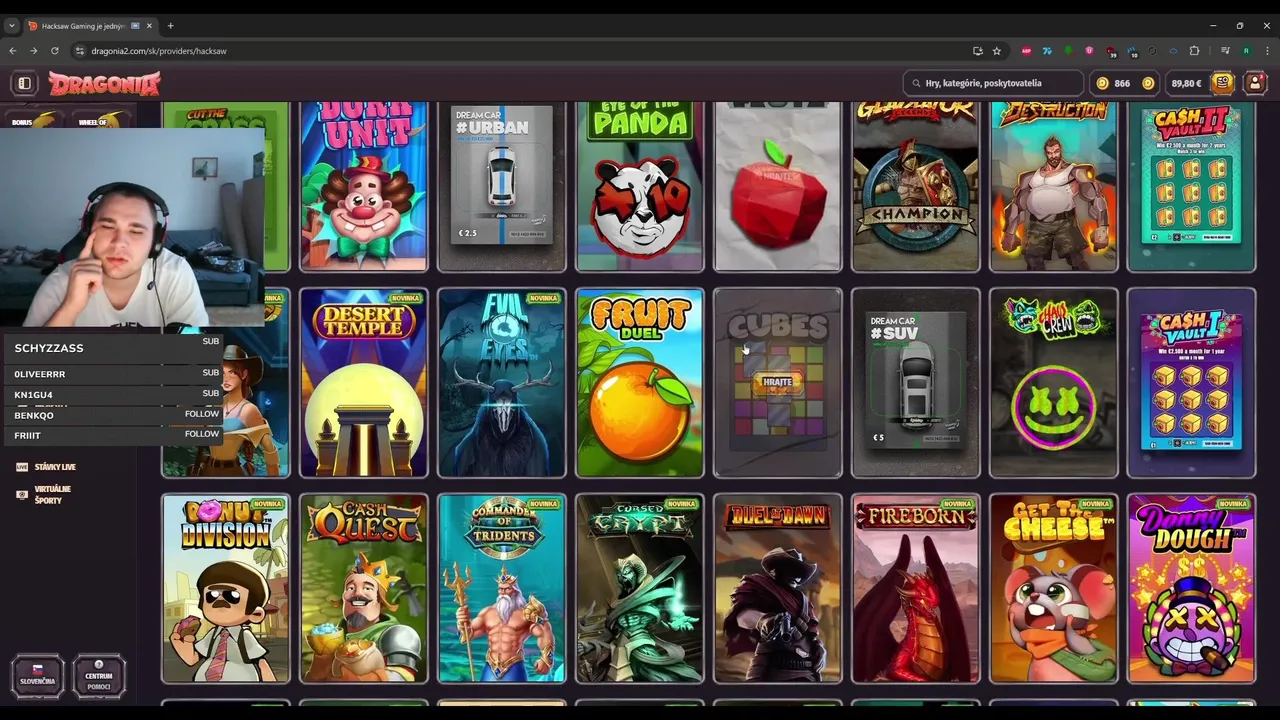Screen dimensions: 1280x720
Task: Click the AdBlock Plus extension icon
Action: pos(1026,51)
